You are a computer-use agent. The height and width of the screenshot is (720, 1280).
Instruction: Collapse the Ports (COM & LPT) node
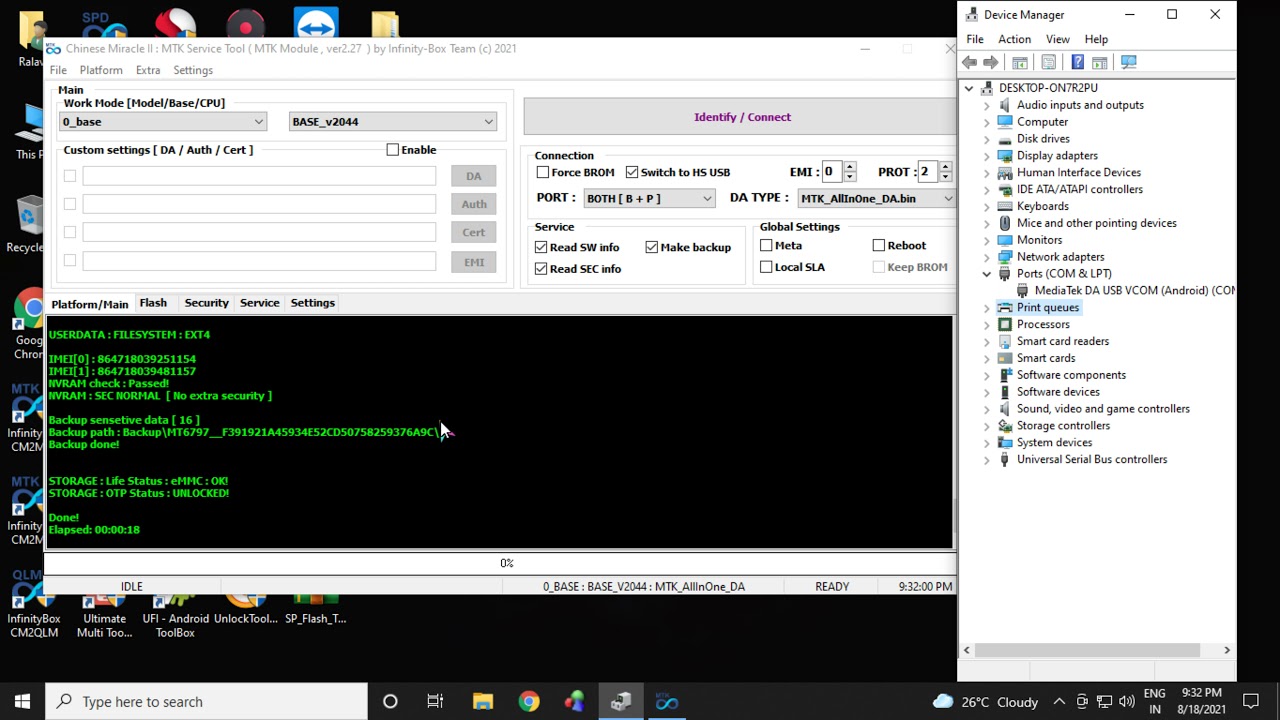click(x=987, y=274)
